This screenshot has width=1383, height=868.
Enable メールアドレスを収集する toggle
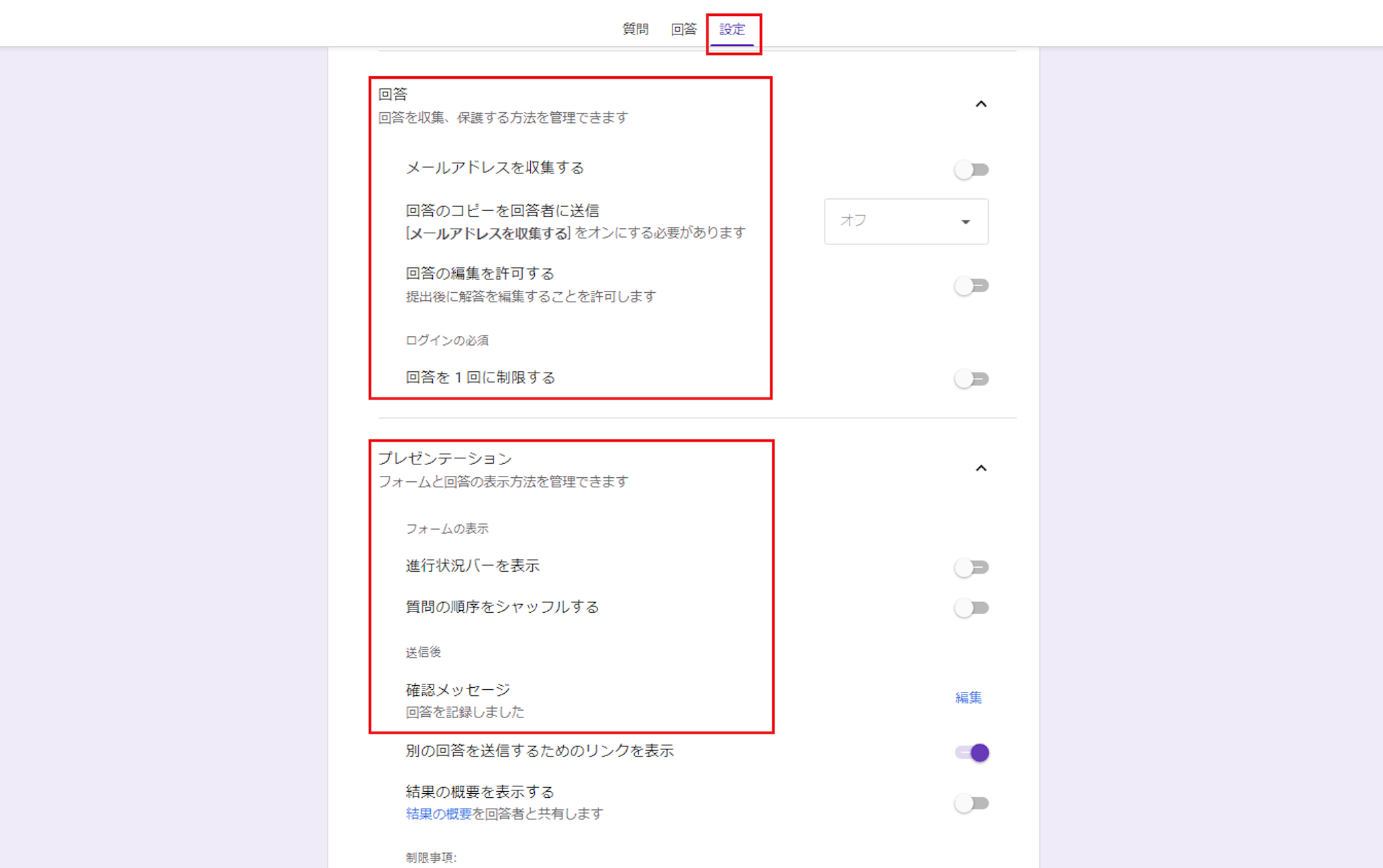click(971, 169)
